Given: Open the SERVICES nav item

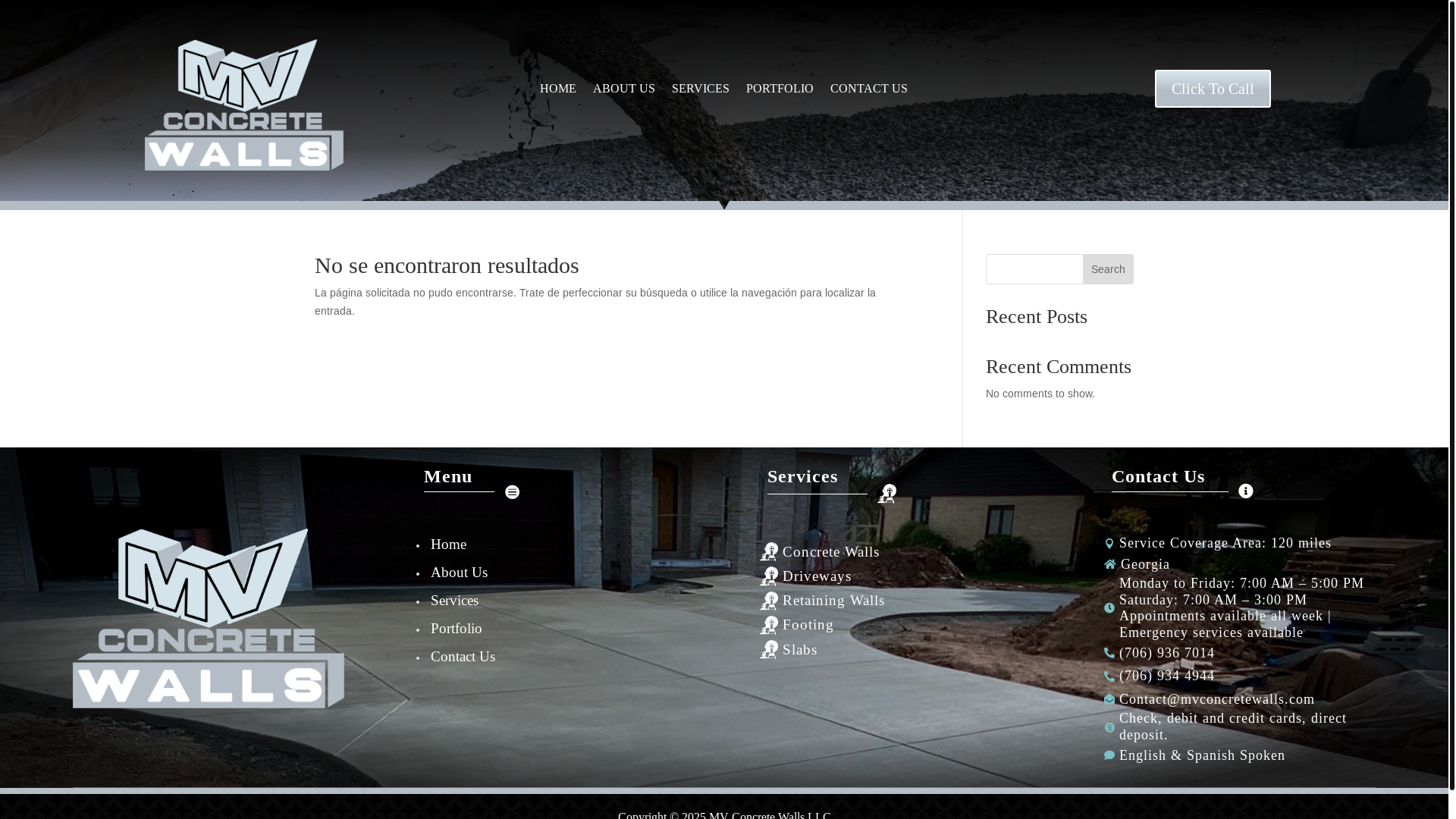Looking at the screenshot, I should point(701,89).
